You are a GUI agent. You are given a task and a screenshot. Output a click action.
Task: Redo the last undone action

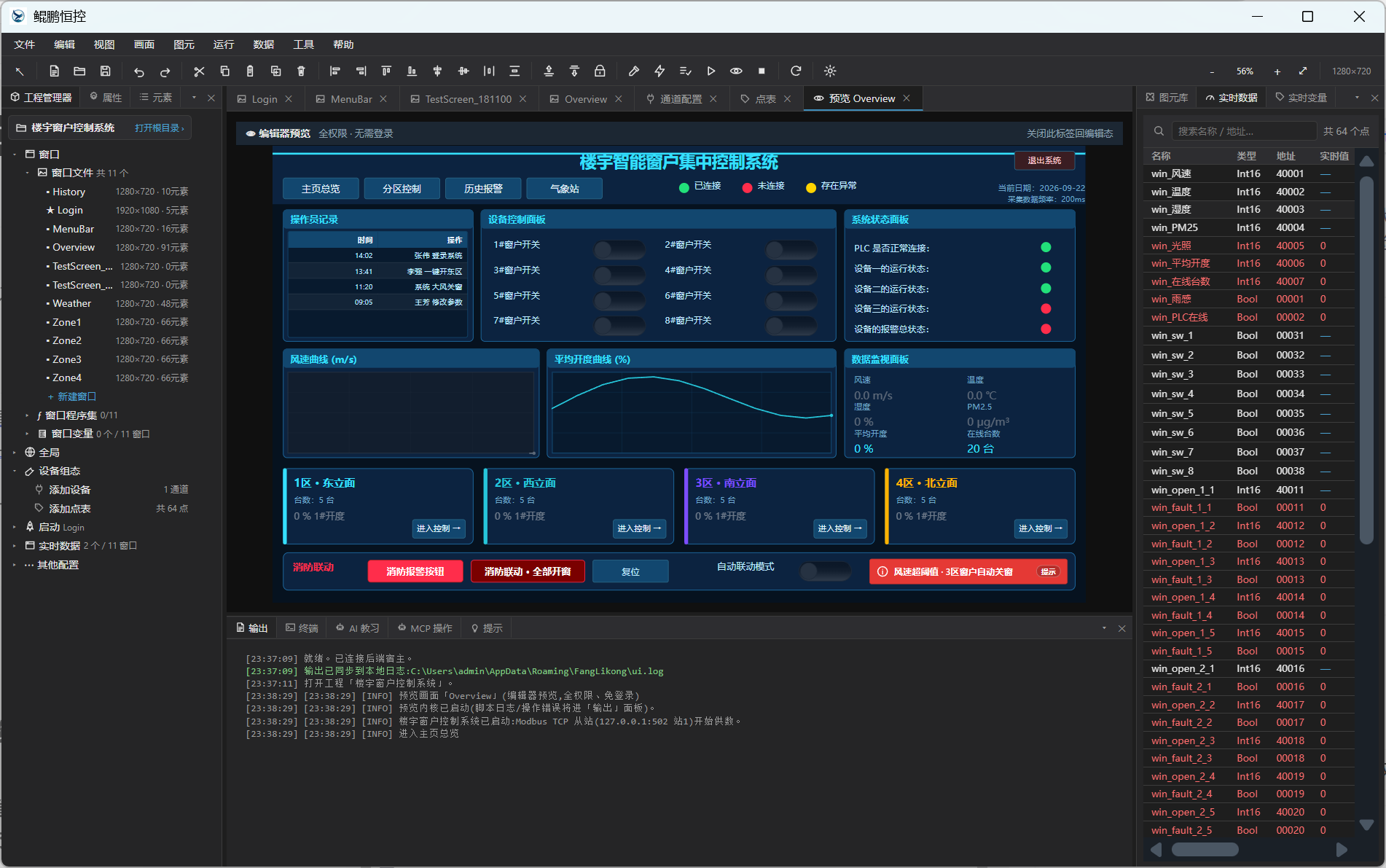click(165, 71)
